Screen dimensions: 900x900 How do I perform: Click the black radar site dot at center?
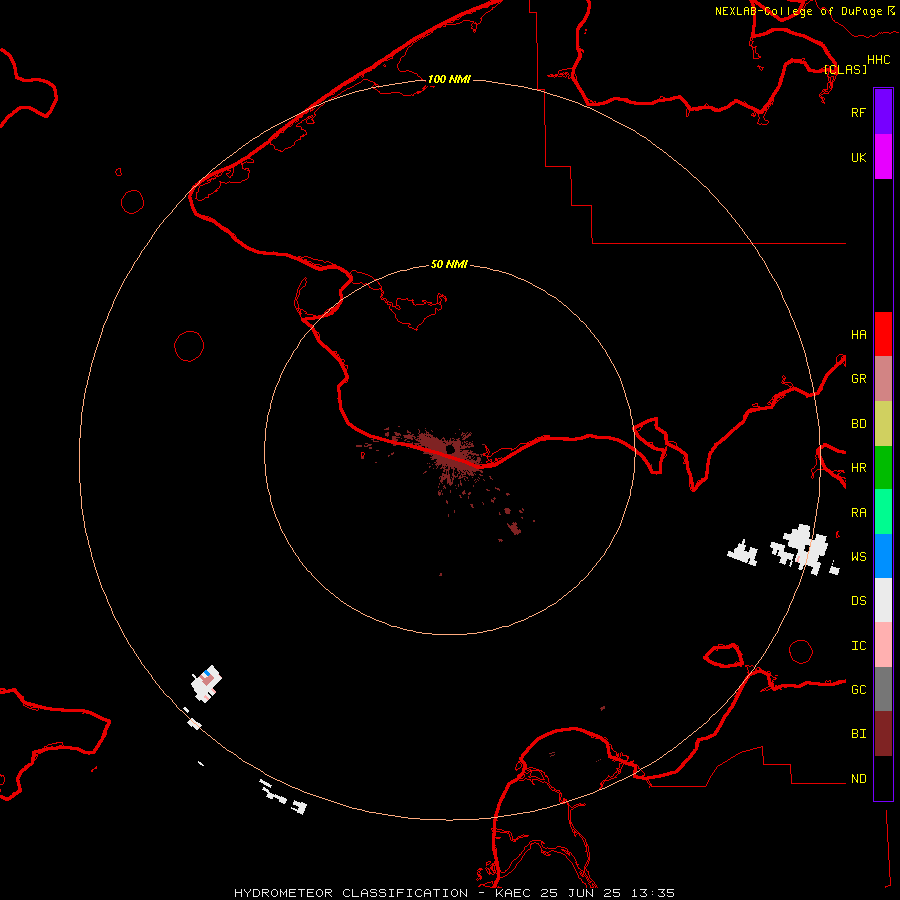coord(450,449)
